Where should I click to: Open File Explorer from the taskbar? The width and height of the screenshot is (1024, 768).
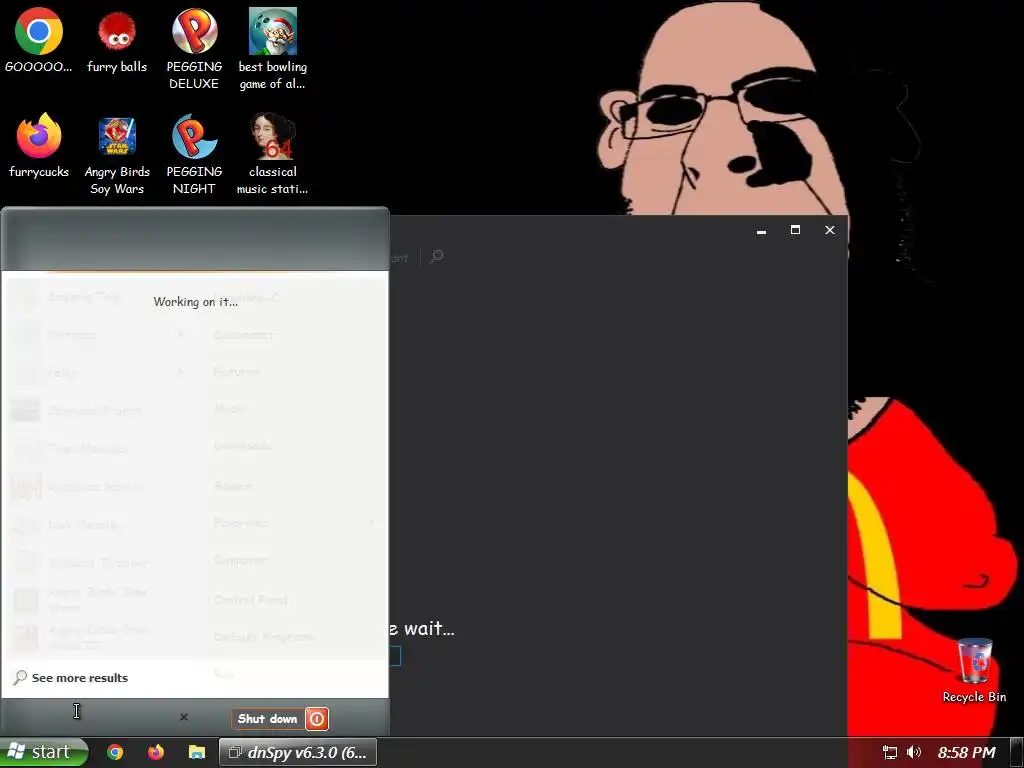[197, 752]
